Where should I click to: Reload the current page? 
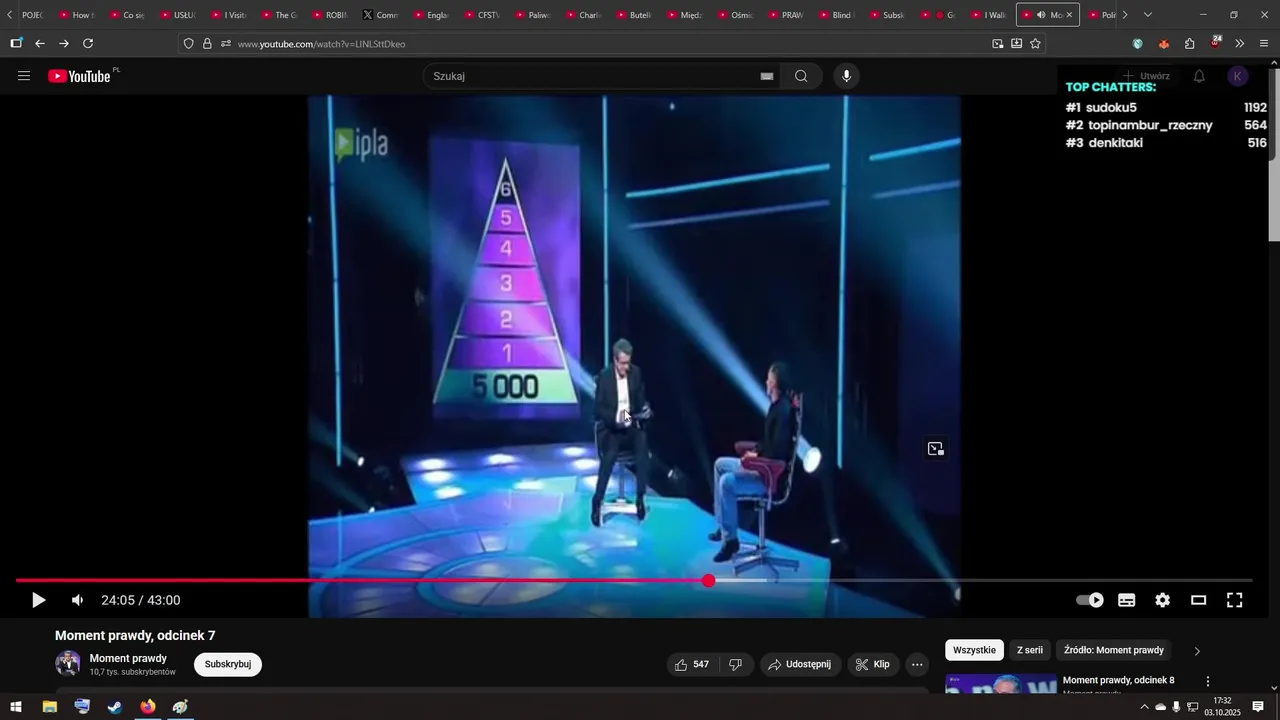pos(88,44)
